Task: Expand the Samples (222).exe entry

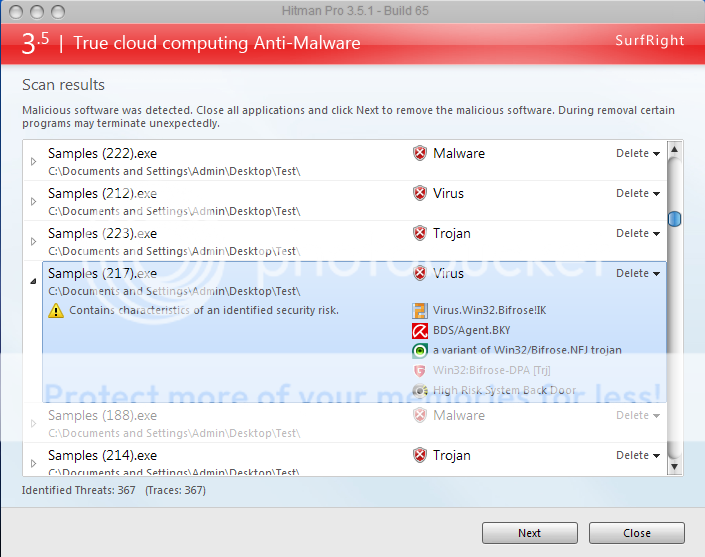Action: click(33, 161)
